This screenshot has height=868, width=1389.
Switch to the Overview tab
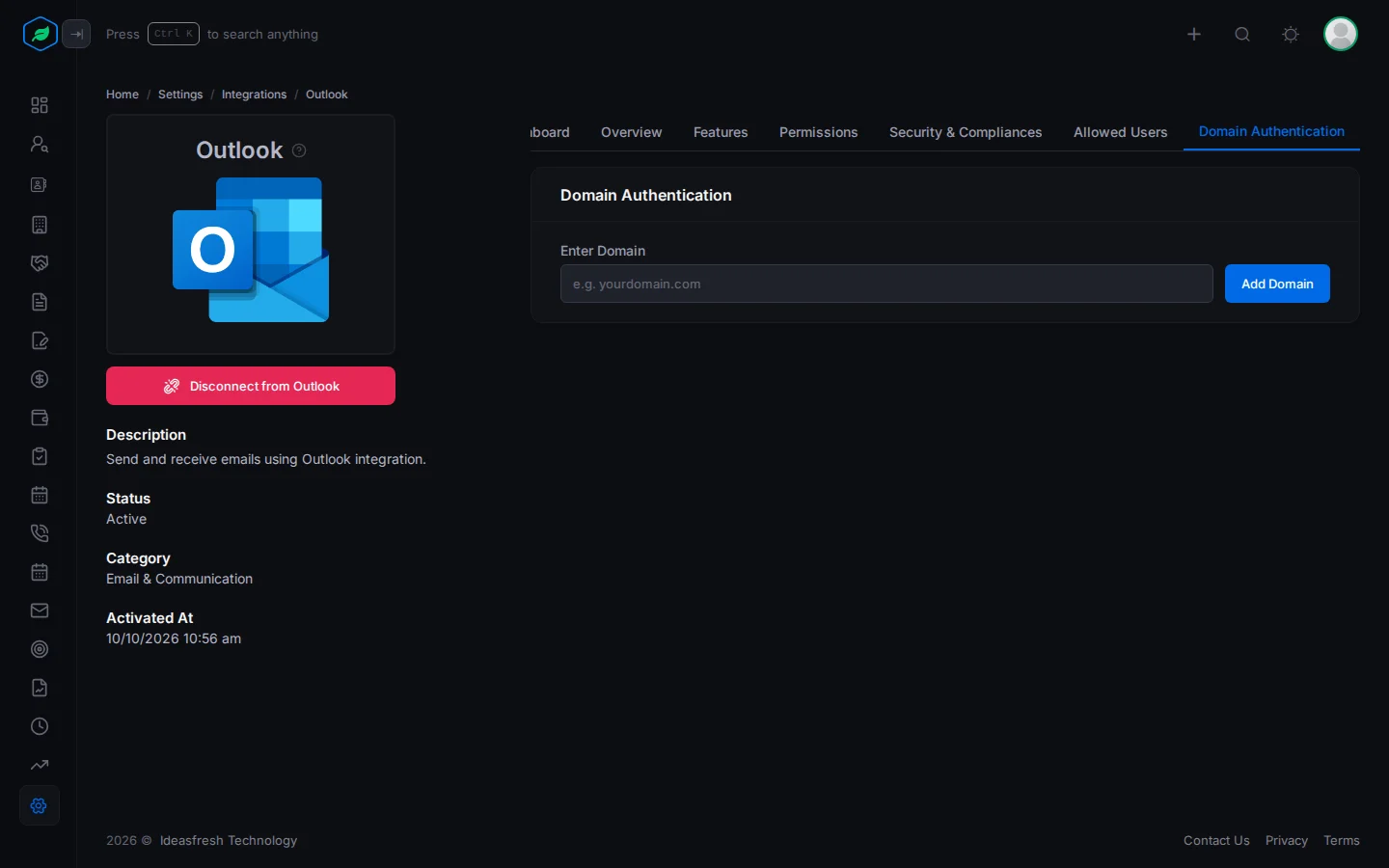[x=631, y=132]
